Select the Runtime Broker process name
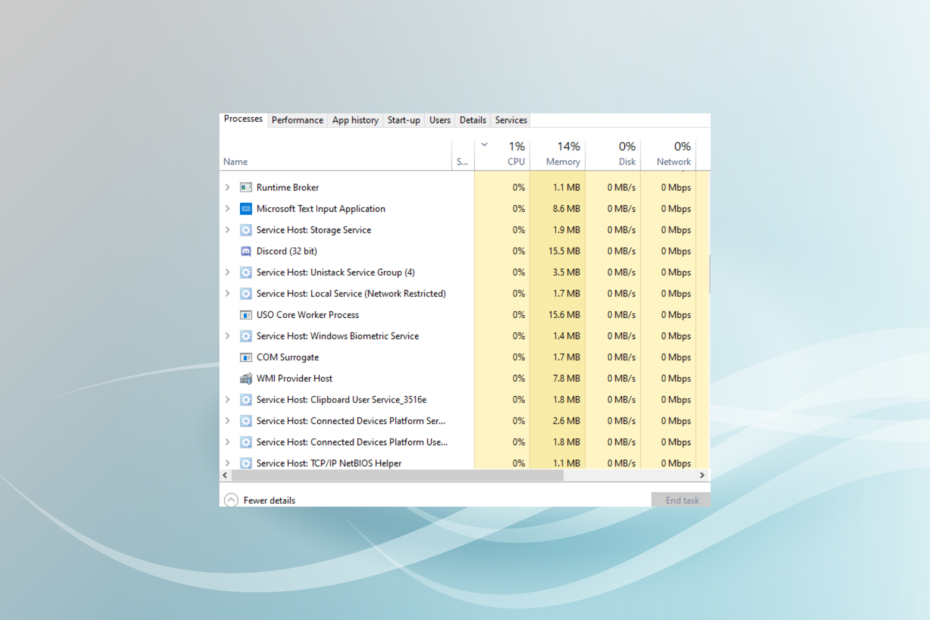Viewport: 930px width, 620px height. point(288,187)
